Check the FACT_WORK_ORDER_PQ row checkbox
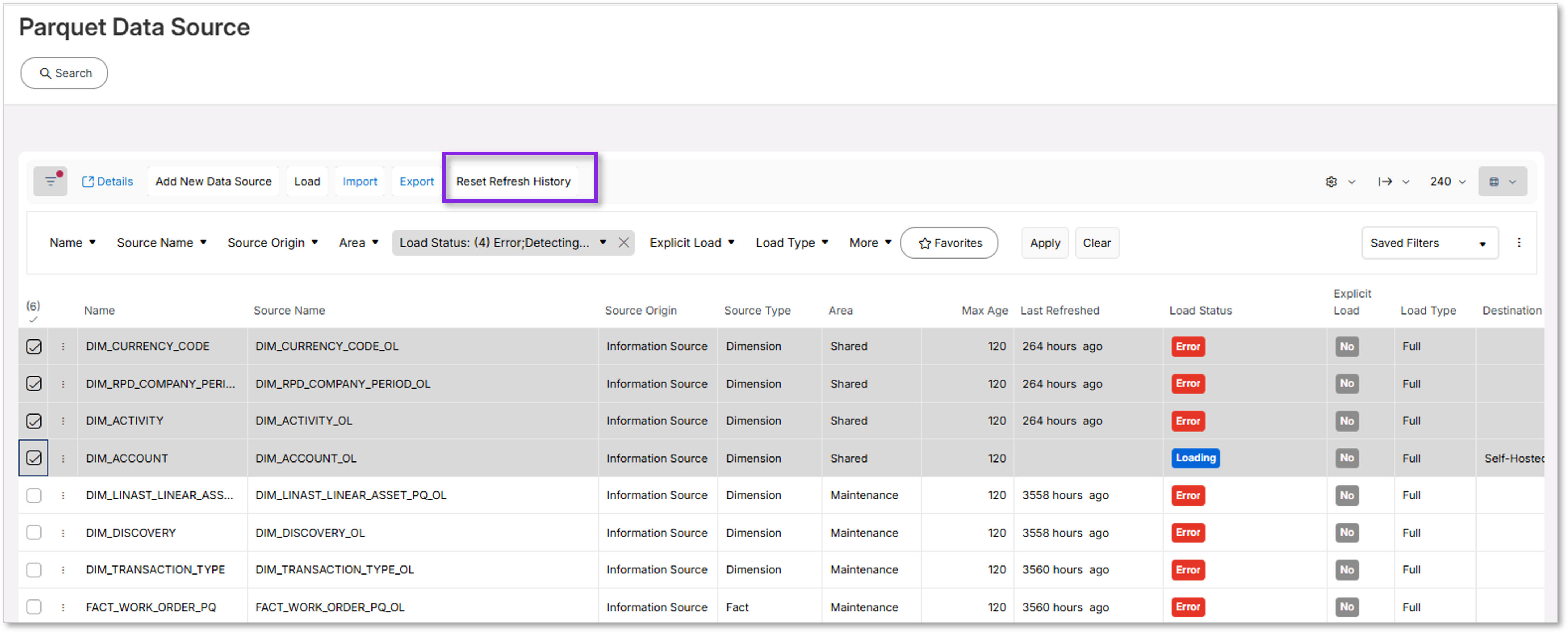Screen dimensions: 1568x633 click(34, 607)
